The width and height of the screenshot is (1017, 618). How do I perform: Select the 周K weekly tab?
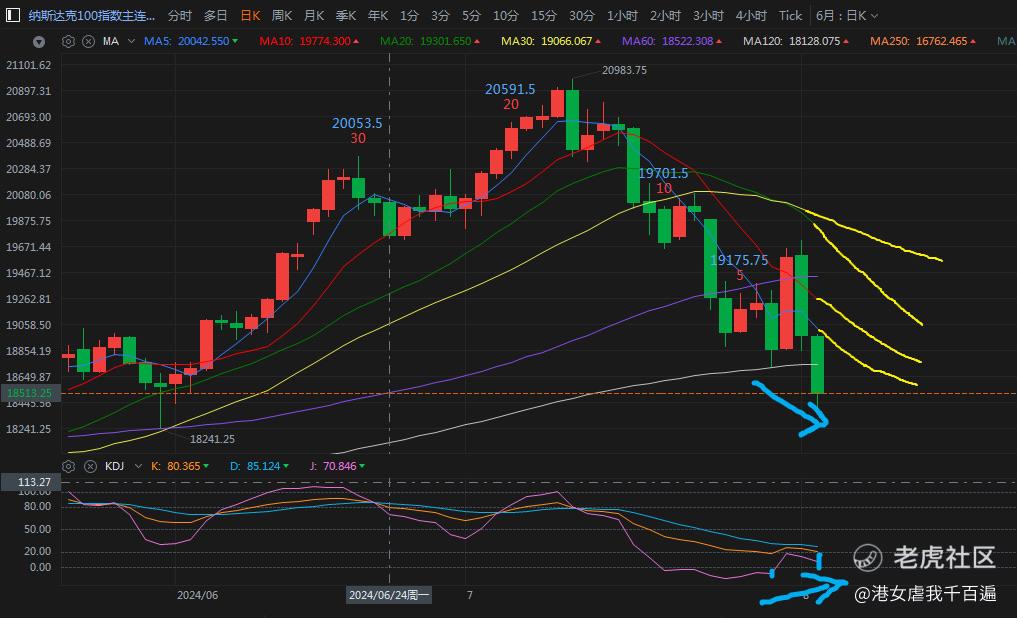(x=282, y=16)
